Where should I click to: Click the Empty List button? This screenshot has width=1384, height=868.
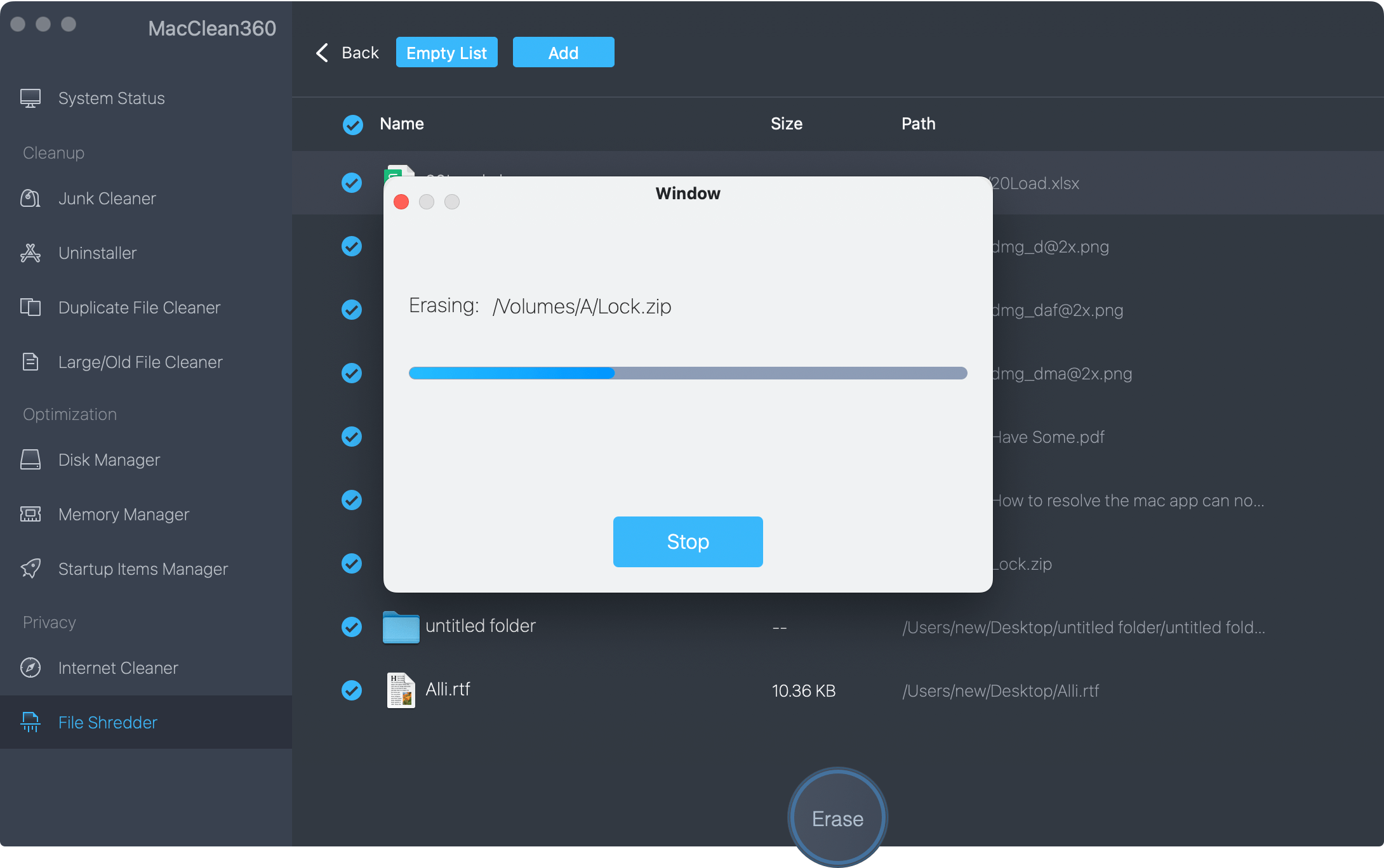446,53
